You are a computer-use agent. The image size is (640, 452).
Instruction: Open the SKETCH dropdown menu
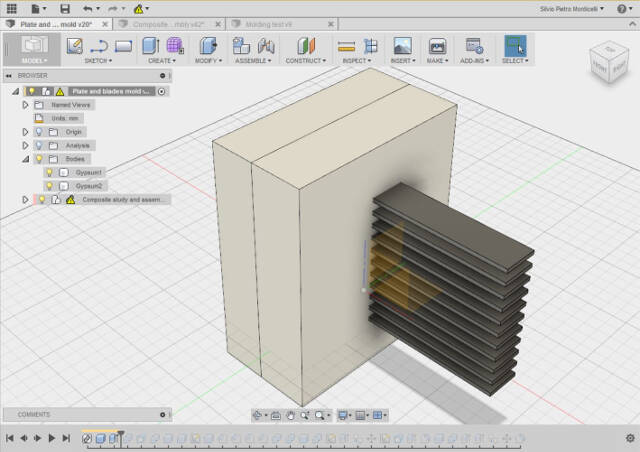98,60
